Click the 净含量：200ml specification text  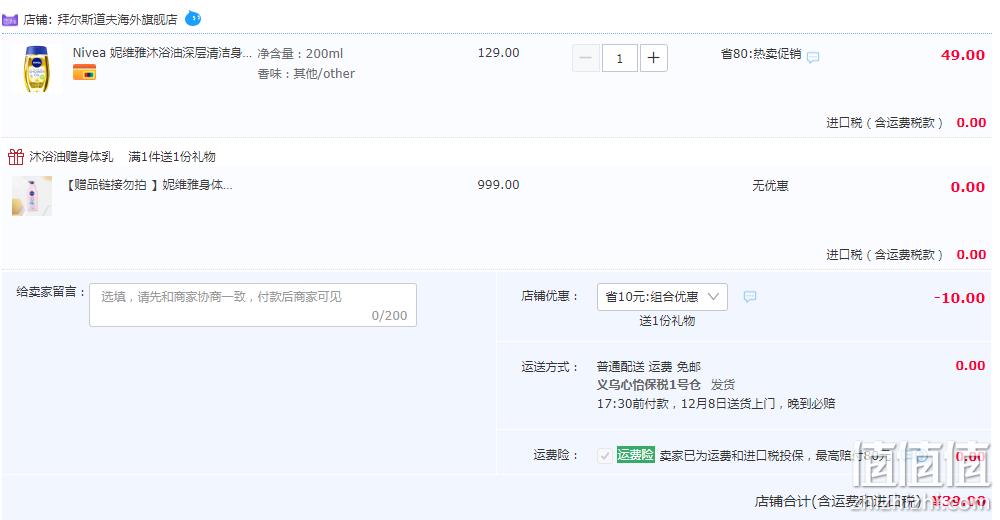(300, 54)
